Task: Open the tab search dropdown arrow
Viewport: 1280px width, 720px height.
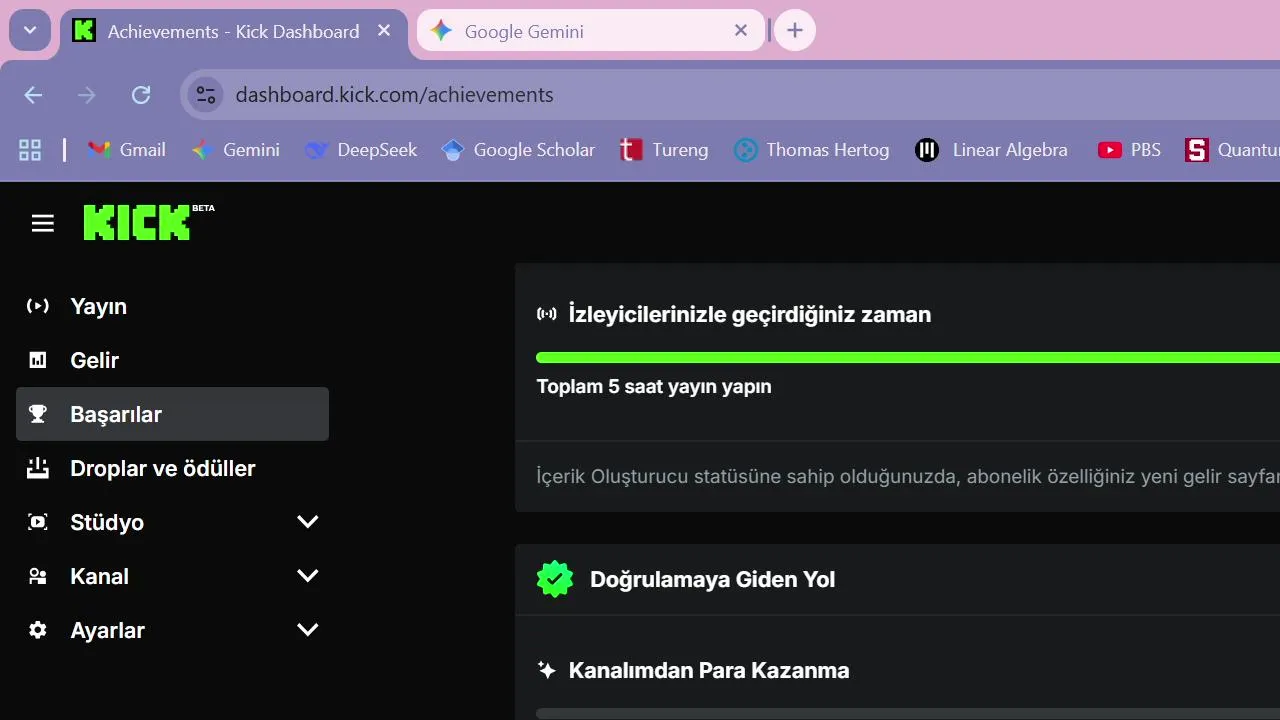Action: (x=30, y=31)
